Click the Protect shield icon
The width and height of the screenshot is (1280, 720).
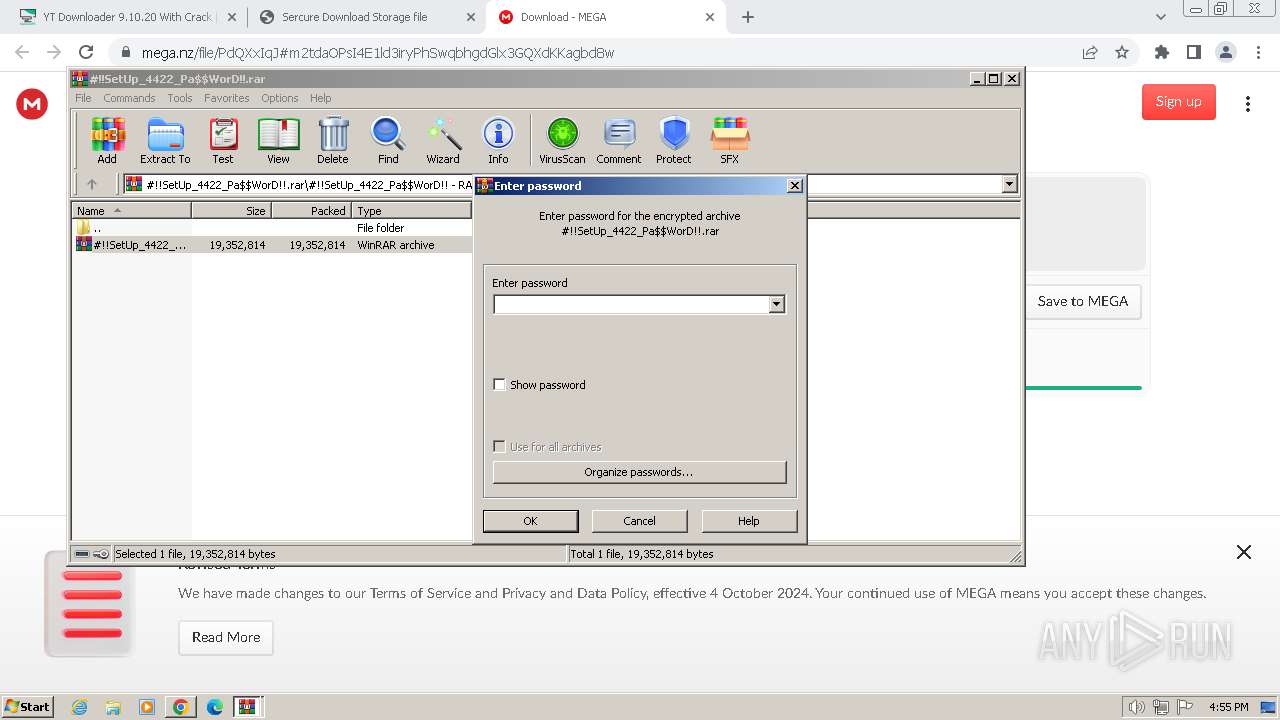click(674, 140)
